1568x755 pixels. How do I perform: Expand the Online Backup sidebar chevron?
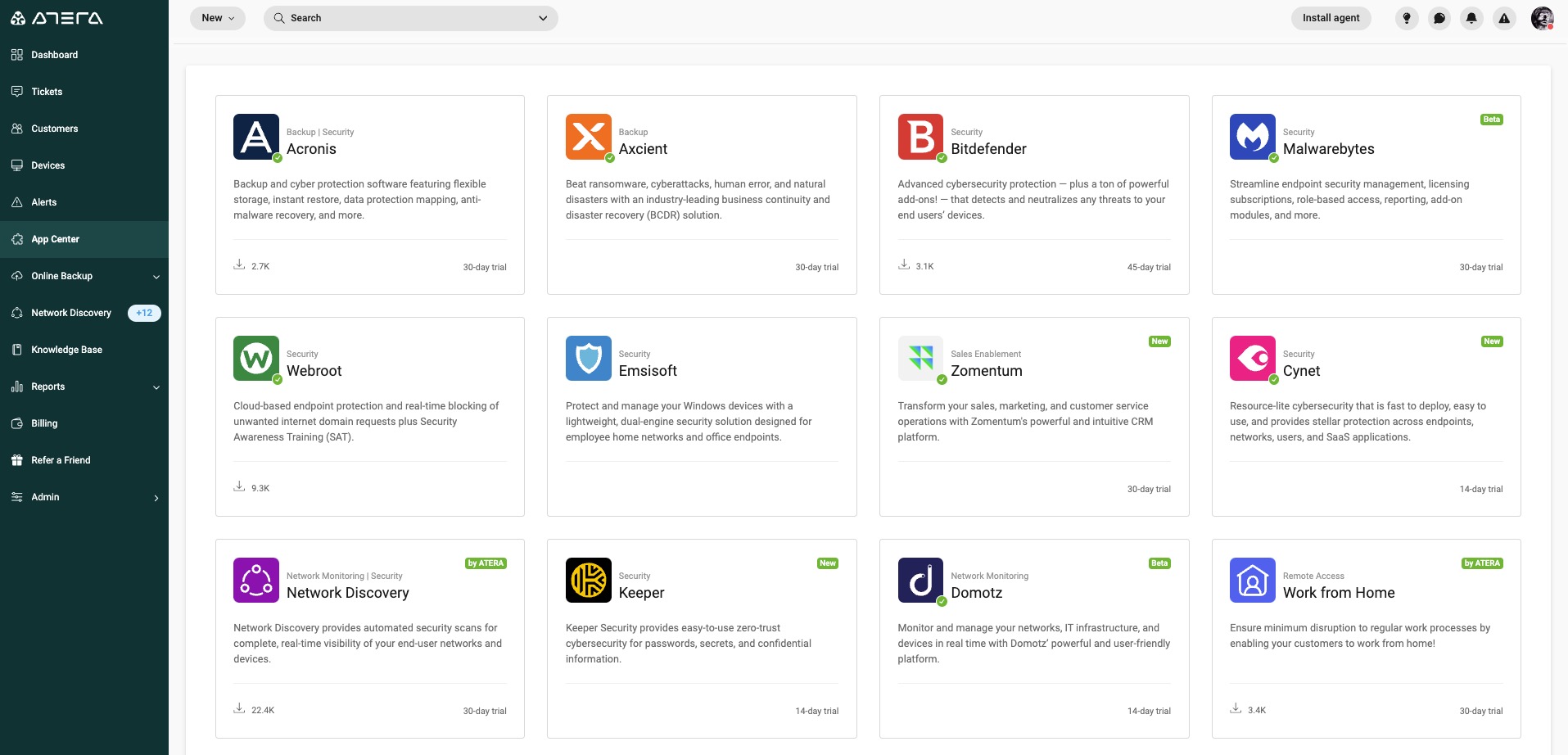click(x=156, y=277)
